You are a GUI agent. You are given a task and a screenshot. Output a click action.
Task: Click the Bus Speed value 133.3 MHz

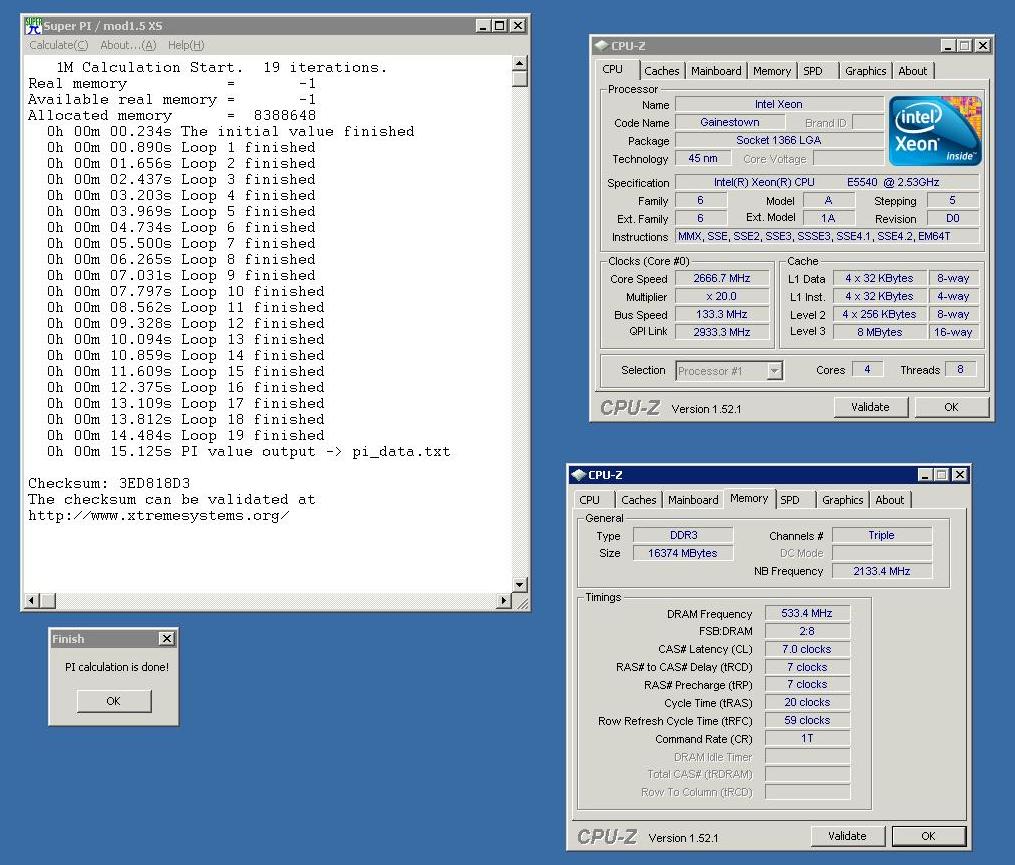tap(722, 315)
